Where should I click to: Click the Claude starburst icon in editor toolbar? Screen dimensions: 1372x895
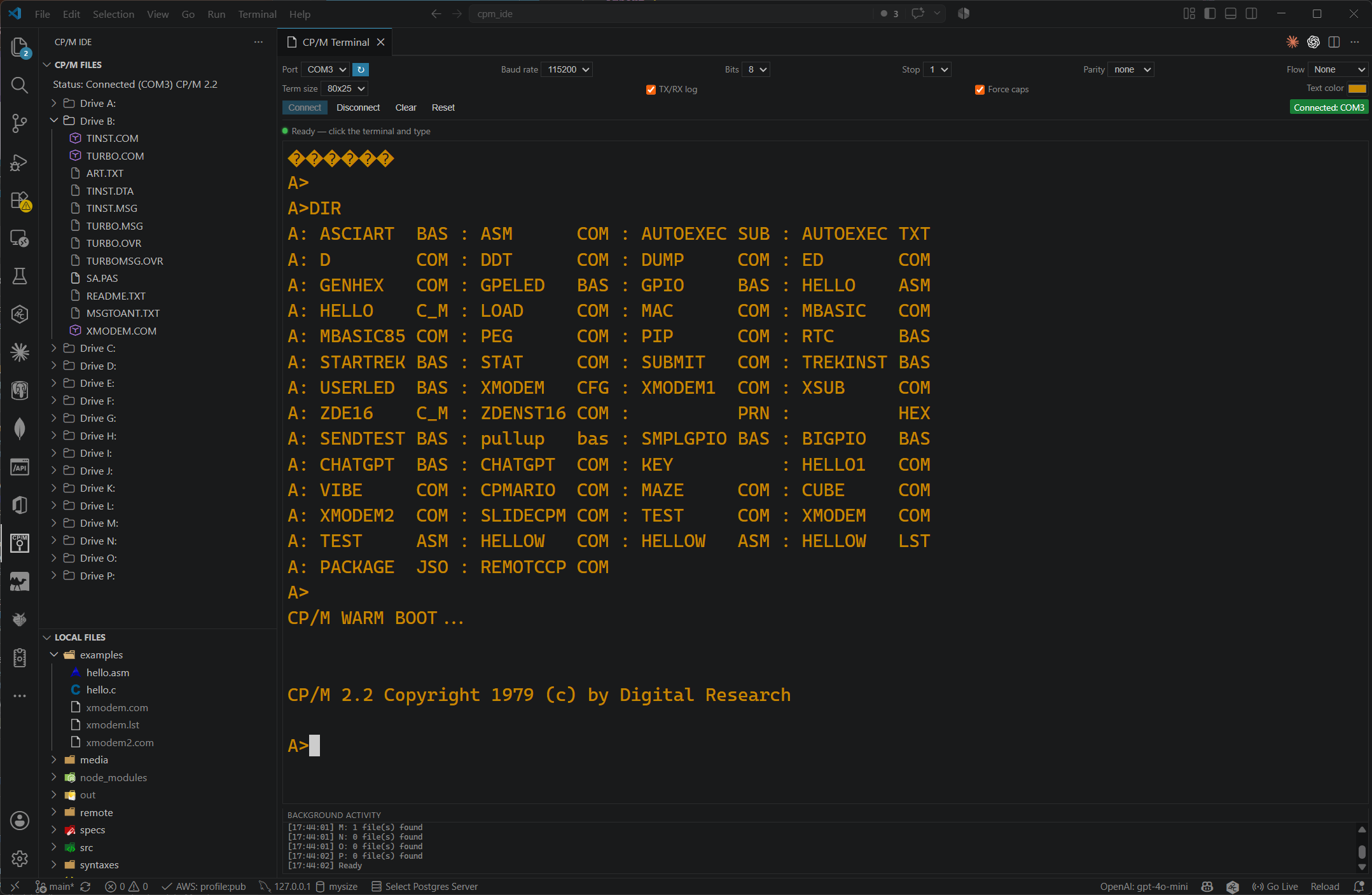click(x=1292, y=42)
